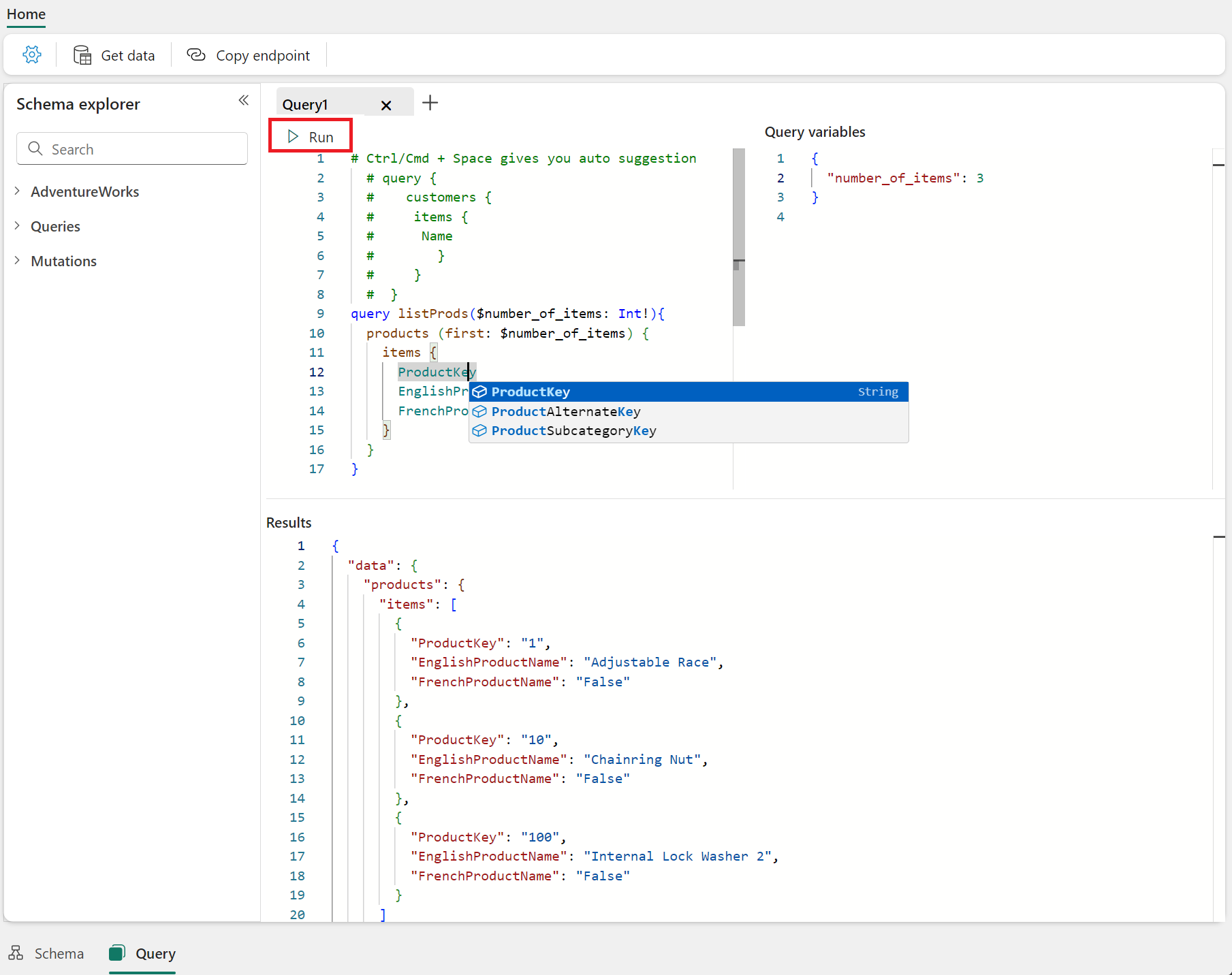Screen dimensions: 1232x975
Task: Click the Schema explorer Search field
Action: point(132,149)
